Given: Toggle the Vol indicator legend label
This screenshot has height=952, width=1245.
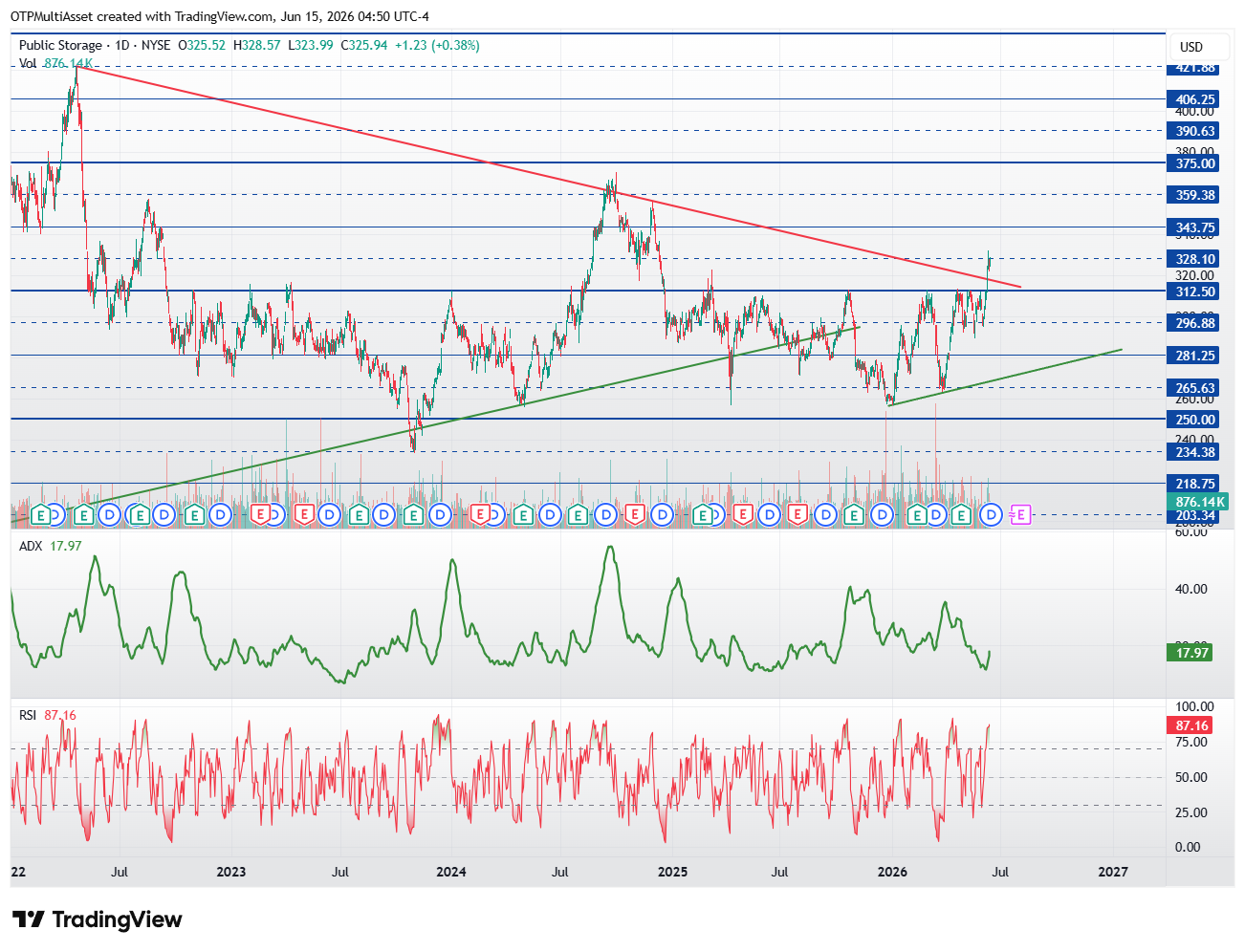Looking at the screenshot, I should pyautogui.click(x=28, y=63).
